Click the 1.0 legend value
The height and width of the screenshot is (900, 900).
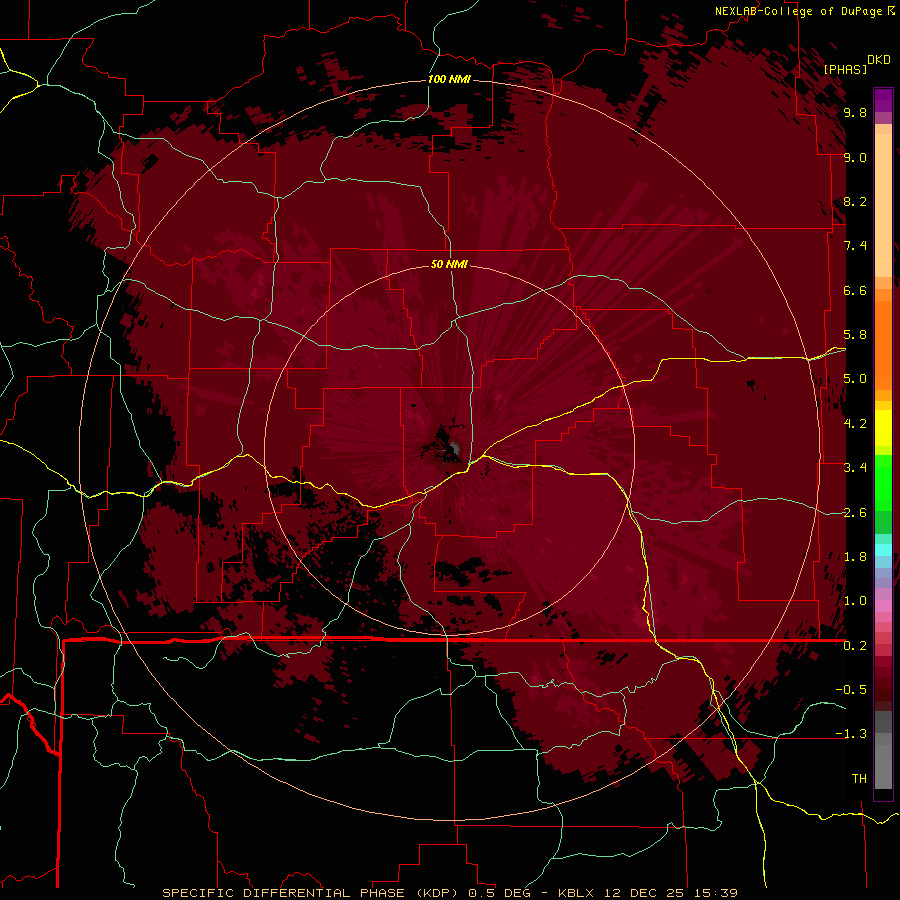(x=855, y=601)
